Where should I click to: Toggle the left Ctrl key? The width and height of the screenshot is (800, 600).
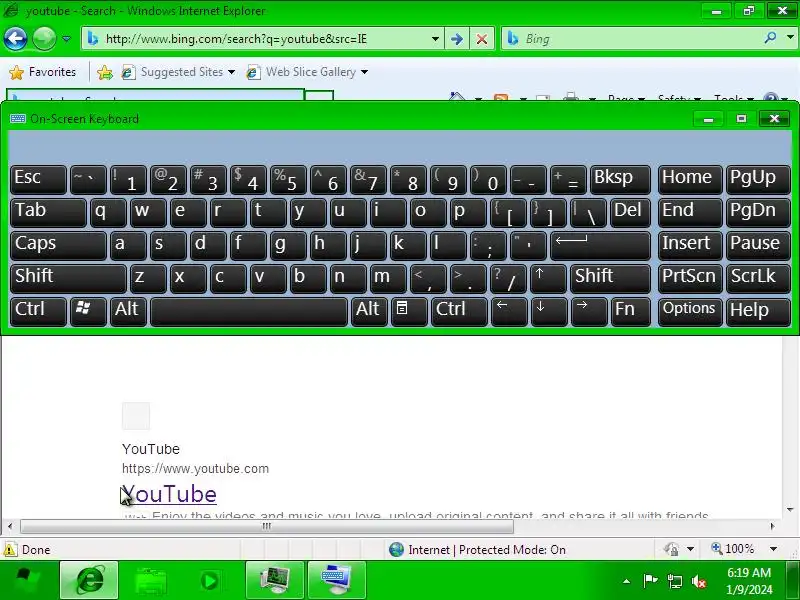pos(38,311)
